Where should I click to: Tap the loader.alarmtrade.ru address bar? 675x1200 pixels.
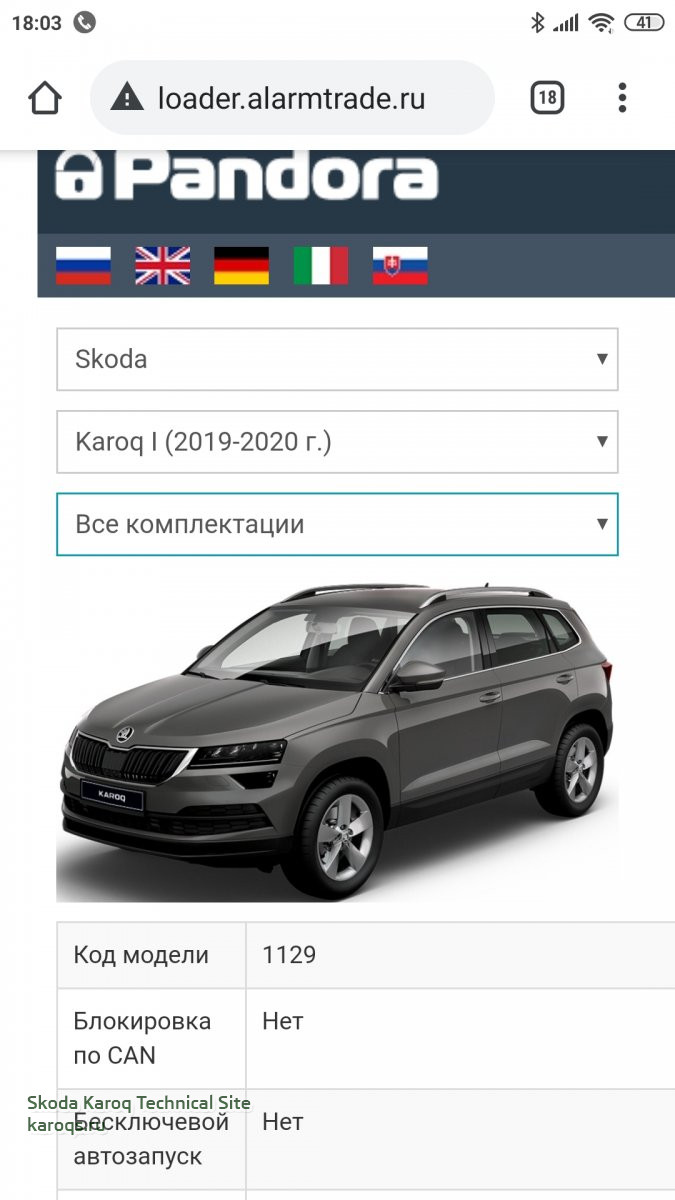coord(291,98)
